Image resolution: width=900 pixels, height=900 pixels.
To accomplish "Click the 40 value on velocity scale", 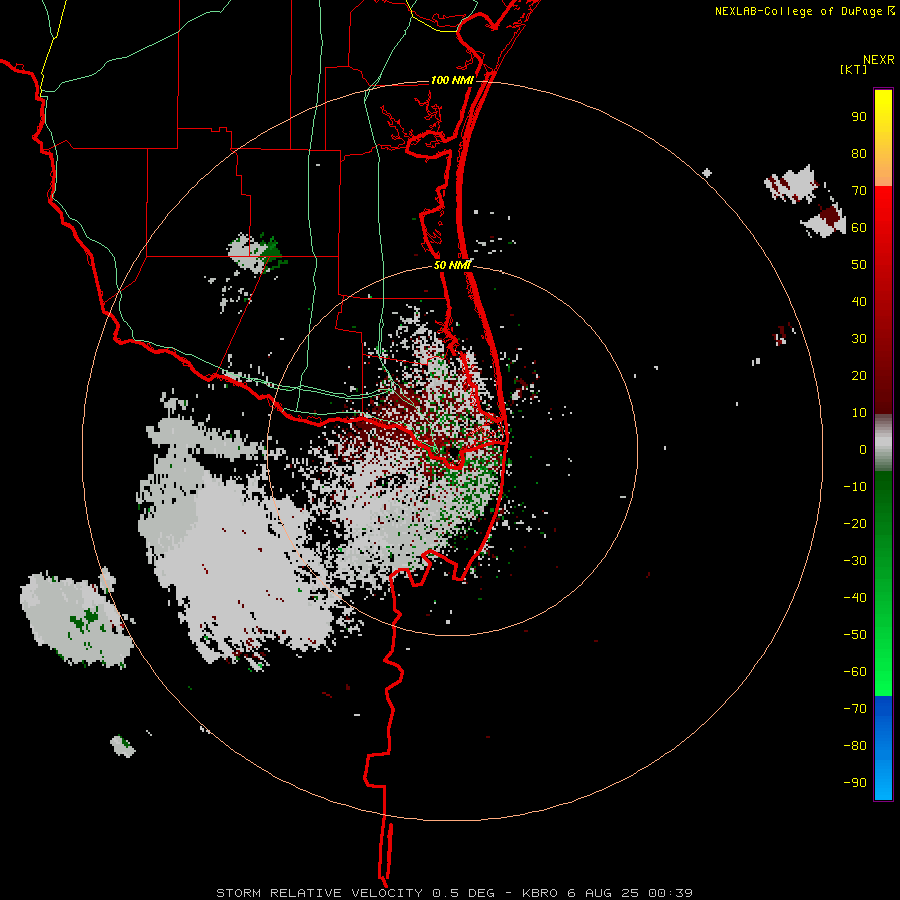I will pyautogui.click(x=859, y=301).
